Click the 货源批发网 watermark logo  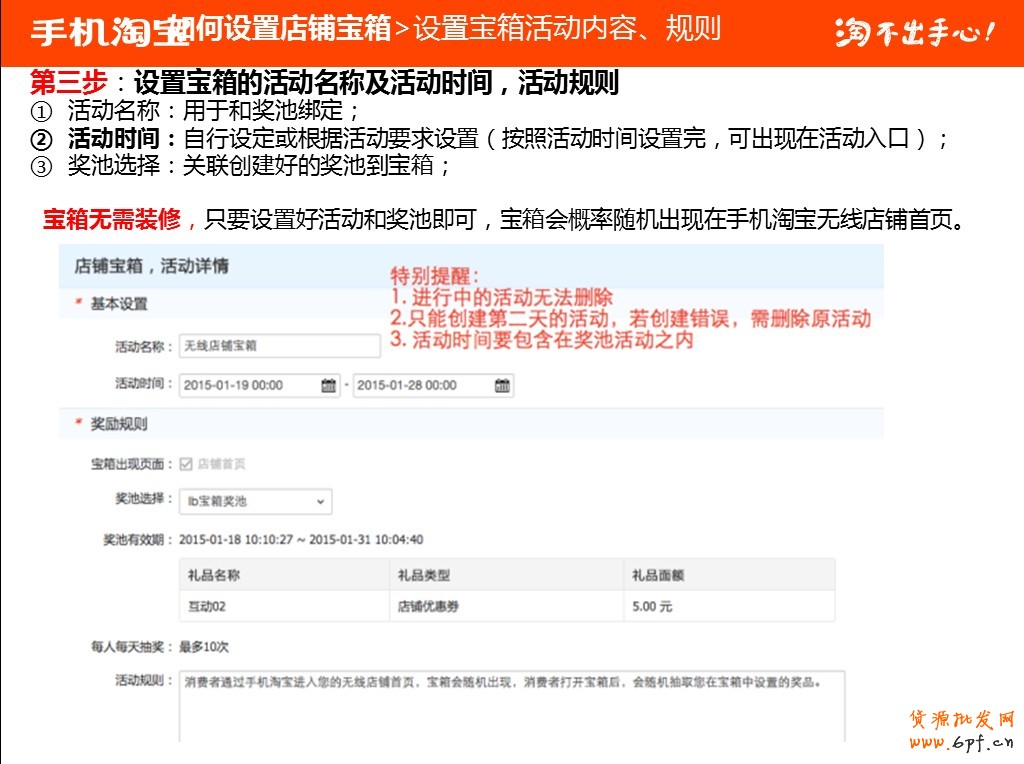tap(962, 721)
